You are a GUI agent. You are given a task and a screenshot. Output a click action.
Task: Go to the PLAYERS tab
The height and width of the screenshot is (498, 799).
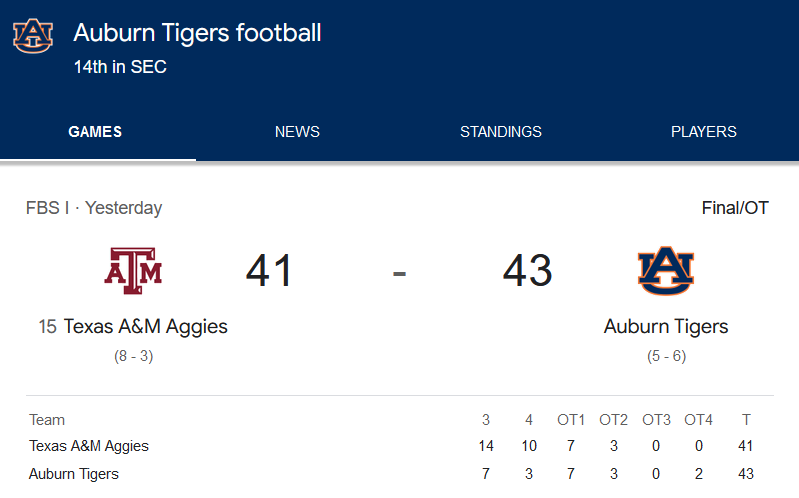pos(704,132)
